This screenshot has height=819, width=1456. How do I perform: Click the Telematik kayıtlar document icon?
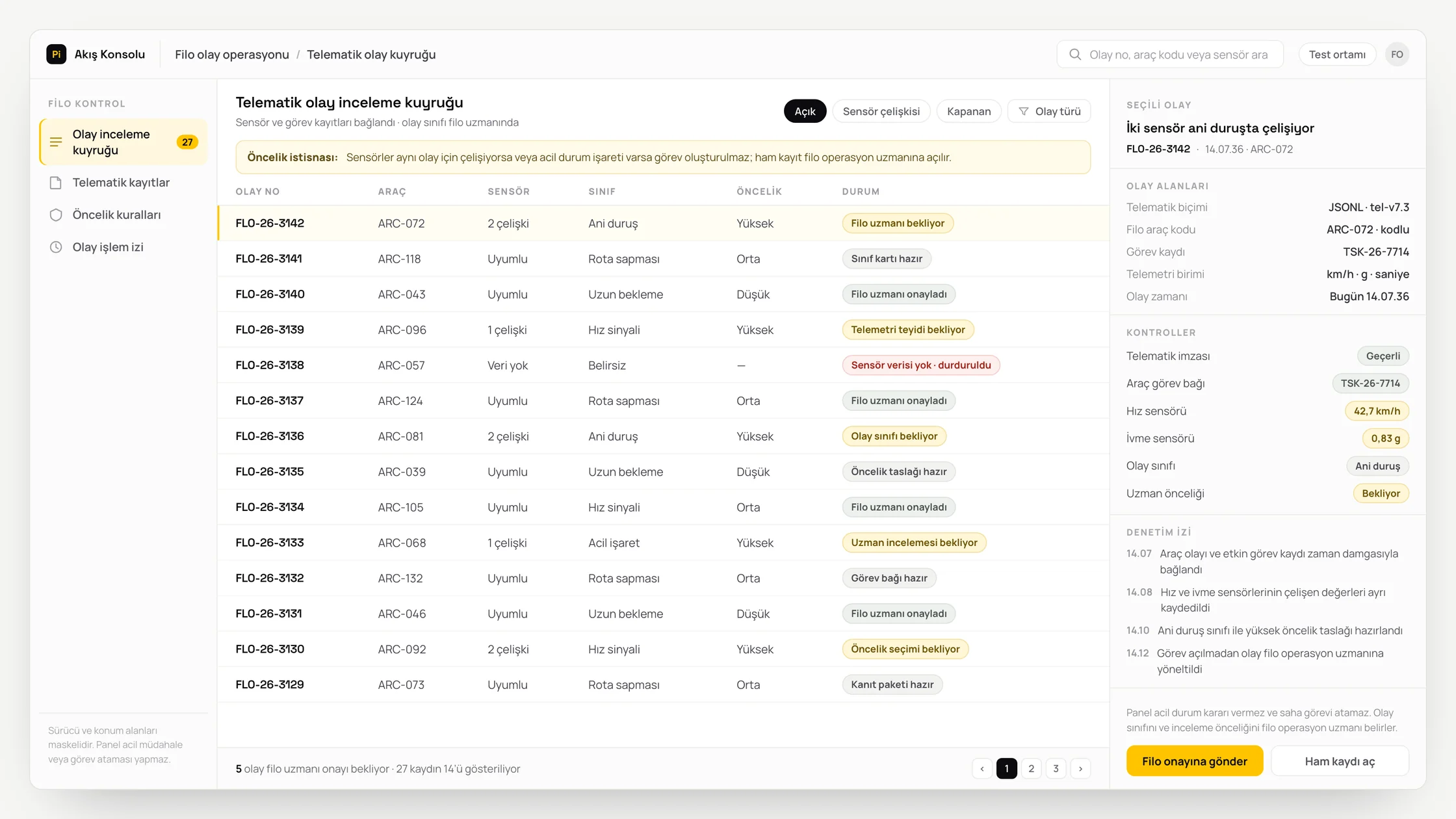(56, 183)
